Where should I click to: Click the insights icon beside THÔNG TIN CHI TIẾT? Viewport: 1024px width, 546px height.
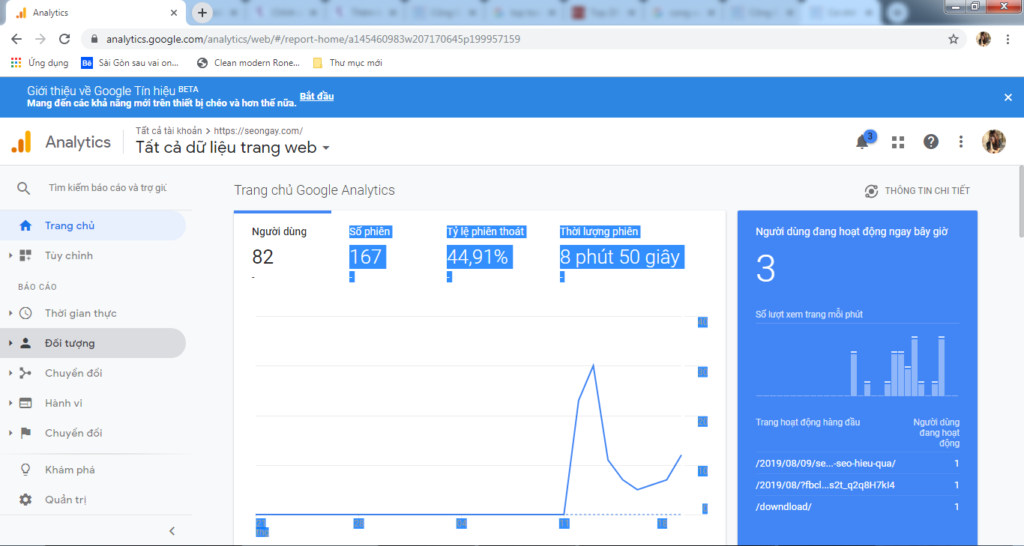pos(871,191)
